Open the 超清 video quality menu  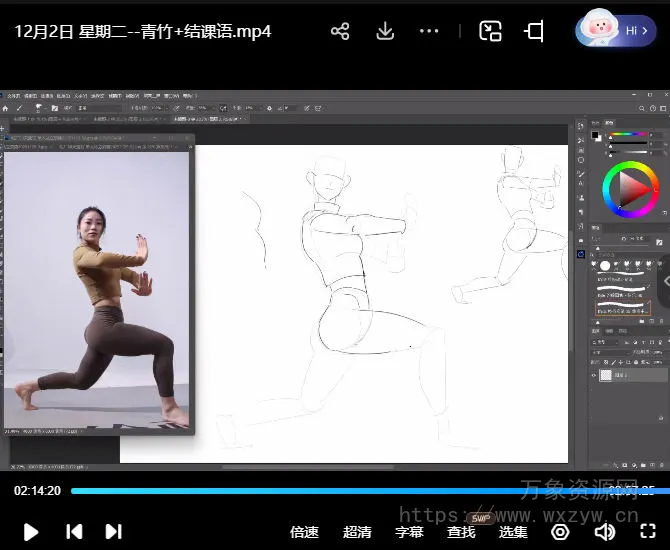tap(357, 532)
